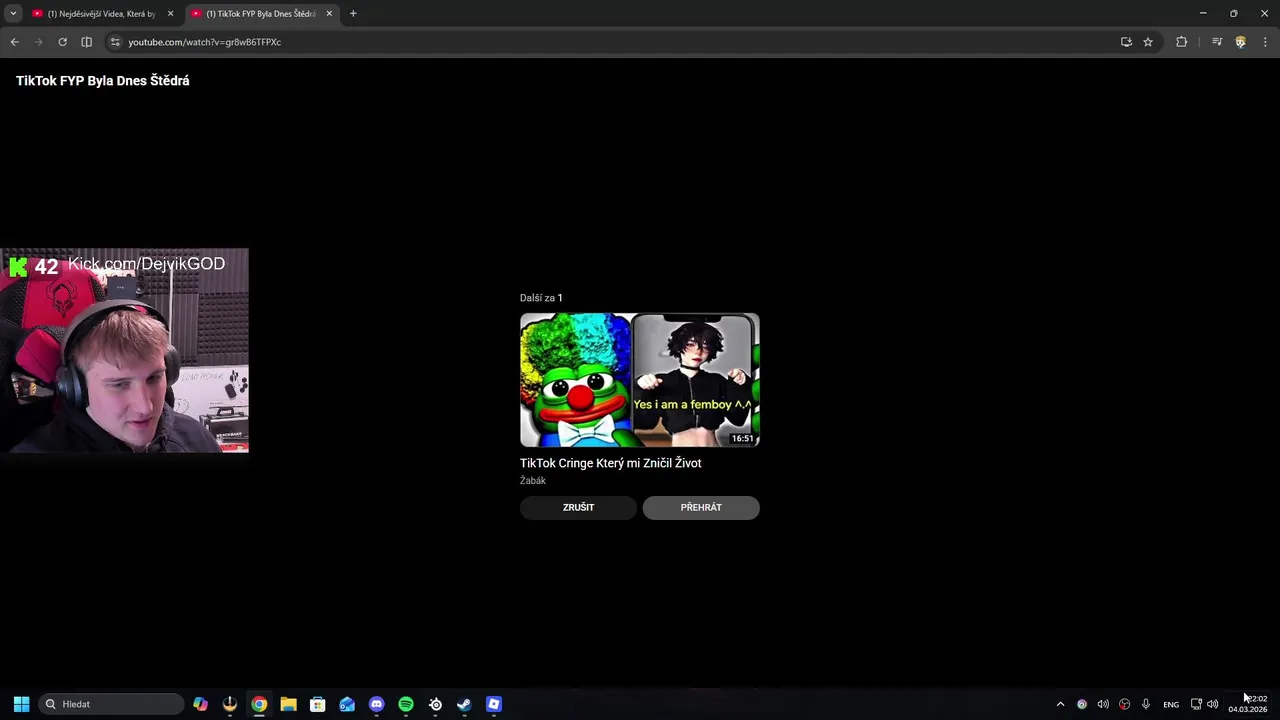This screenshot has height=720, width=1280.
Task: Click the ZRUŠIT cancel button
Action: click(x=578, y=508)
